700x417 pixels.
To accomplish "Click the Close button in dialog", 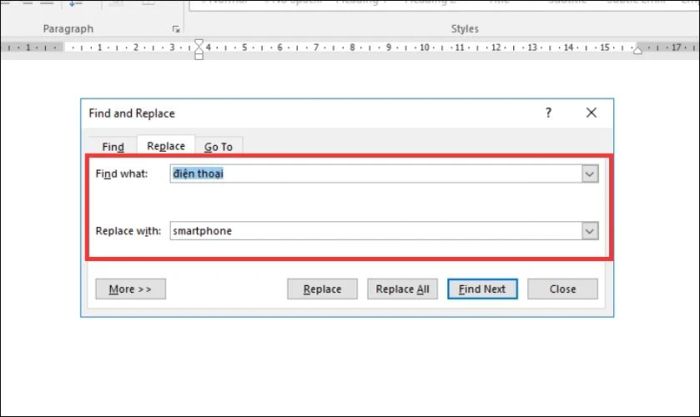I will [562, 289].
